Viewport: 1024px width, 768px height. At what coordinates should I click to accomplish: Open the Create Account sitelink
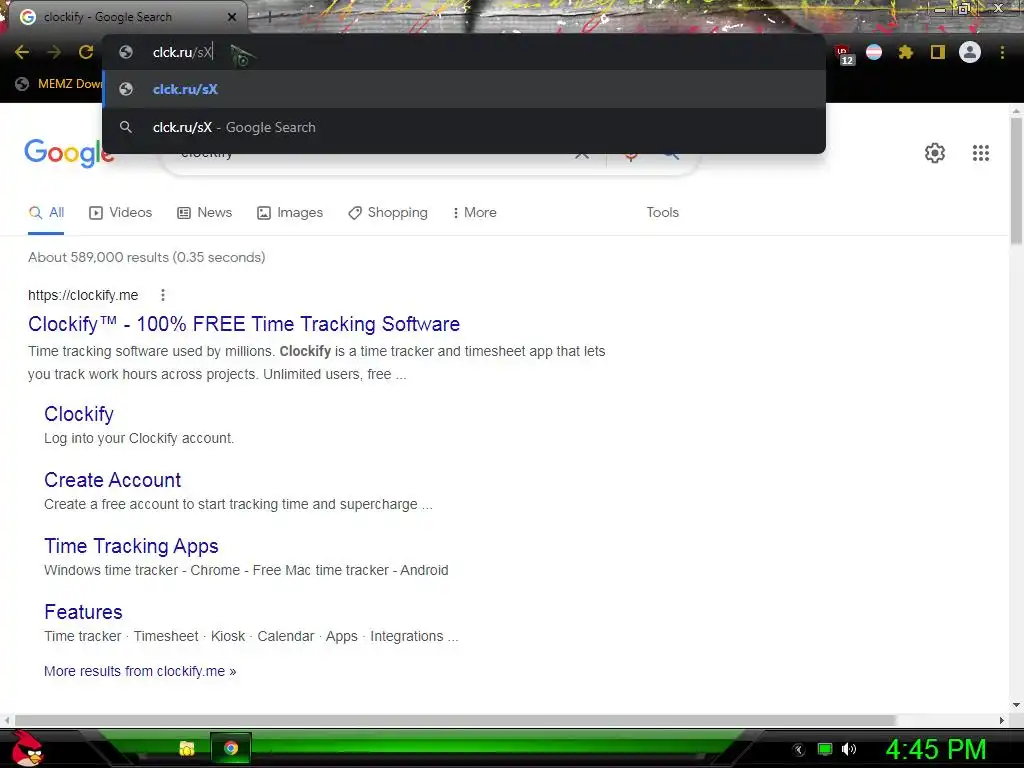[112, 480]
